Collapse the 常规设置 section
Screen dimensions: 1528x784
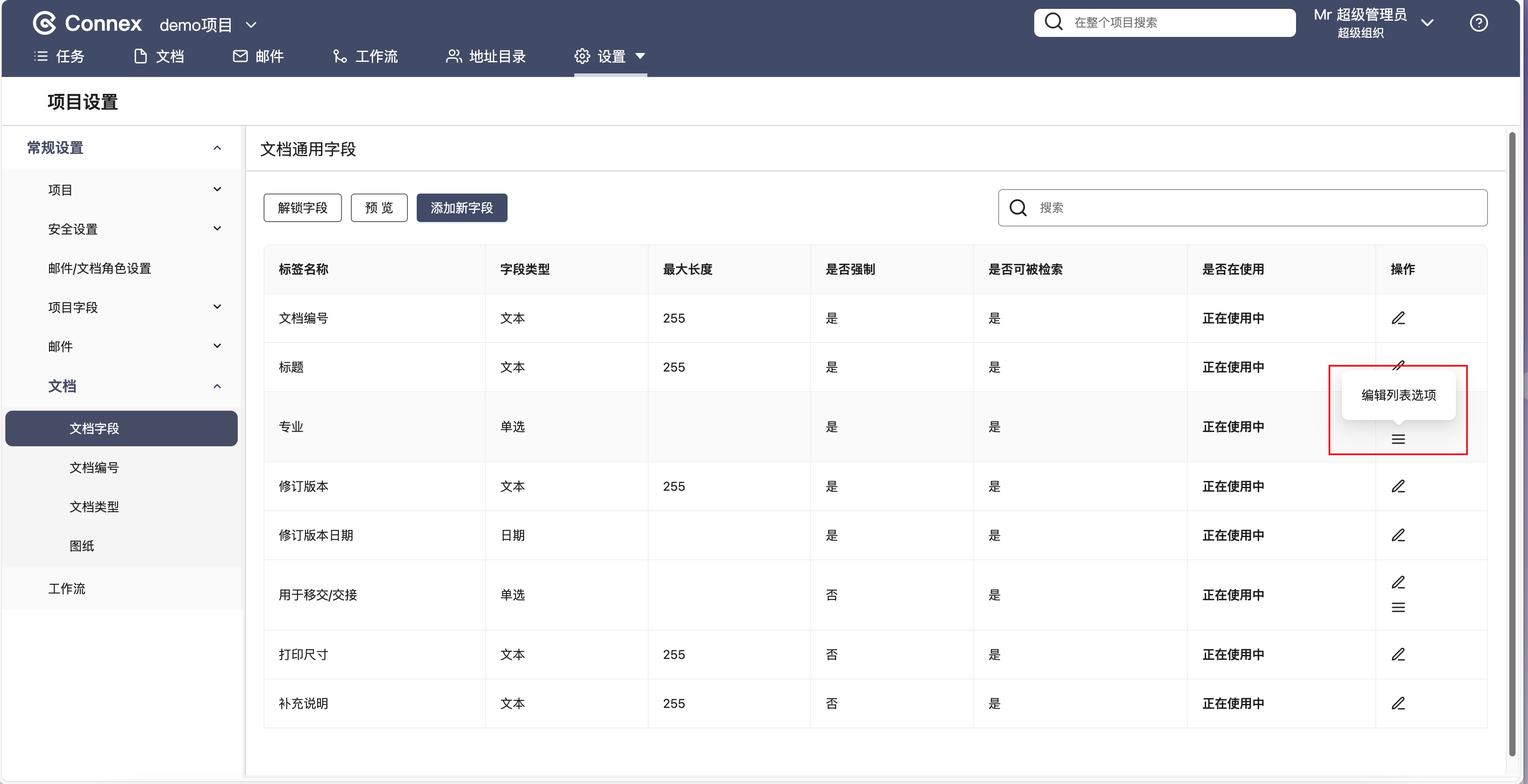pos(217,148)
